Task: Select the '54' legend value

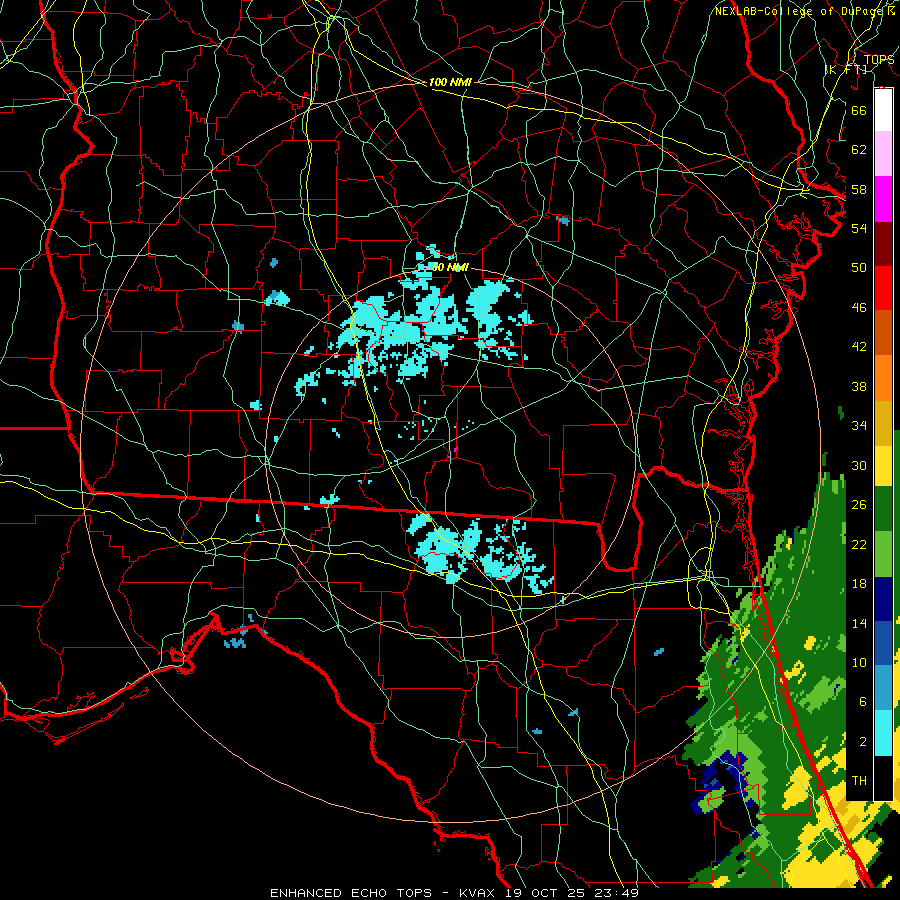Action: coord(859,228)
